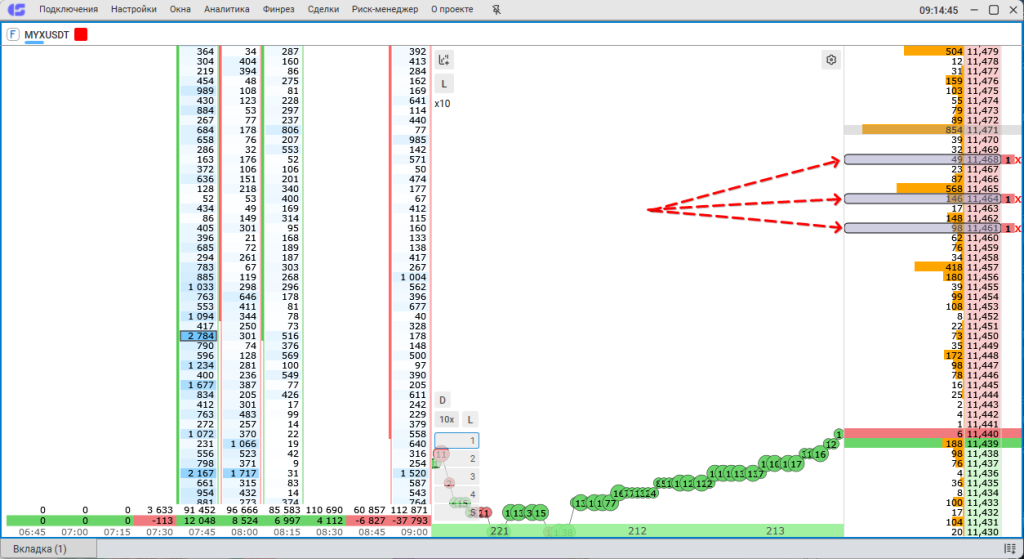1024x559 pixels.
Task: Click cluster value 1 520
Action: tap(410, 473)
